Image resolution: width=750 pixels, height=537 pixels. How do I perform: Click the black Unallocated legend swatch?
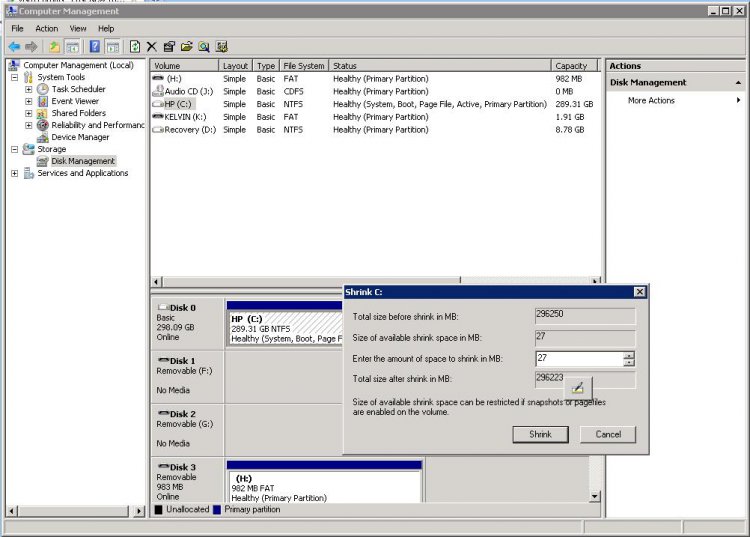[158, 510]
